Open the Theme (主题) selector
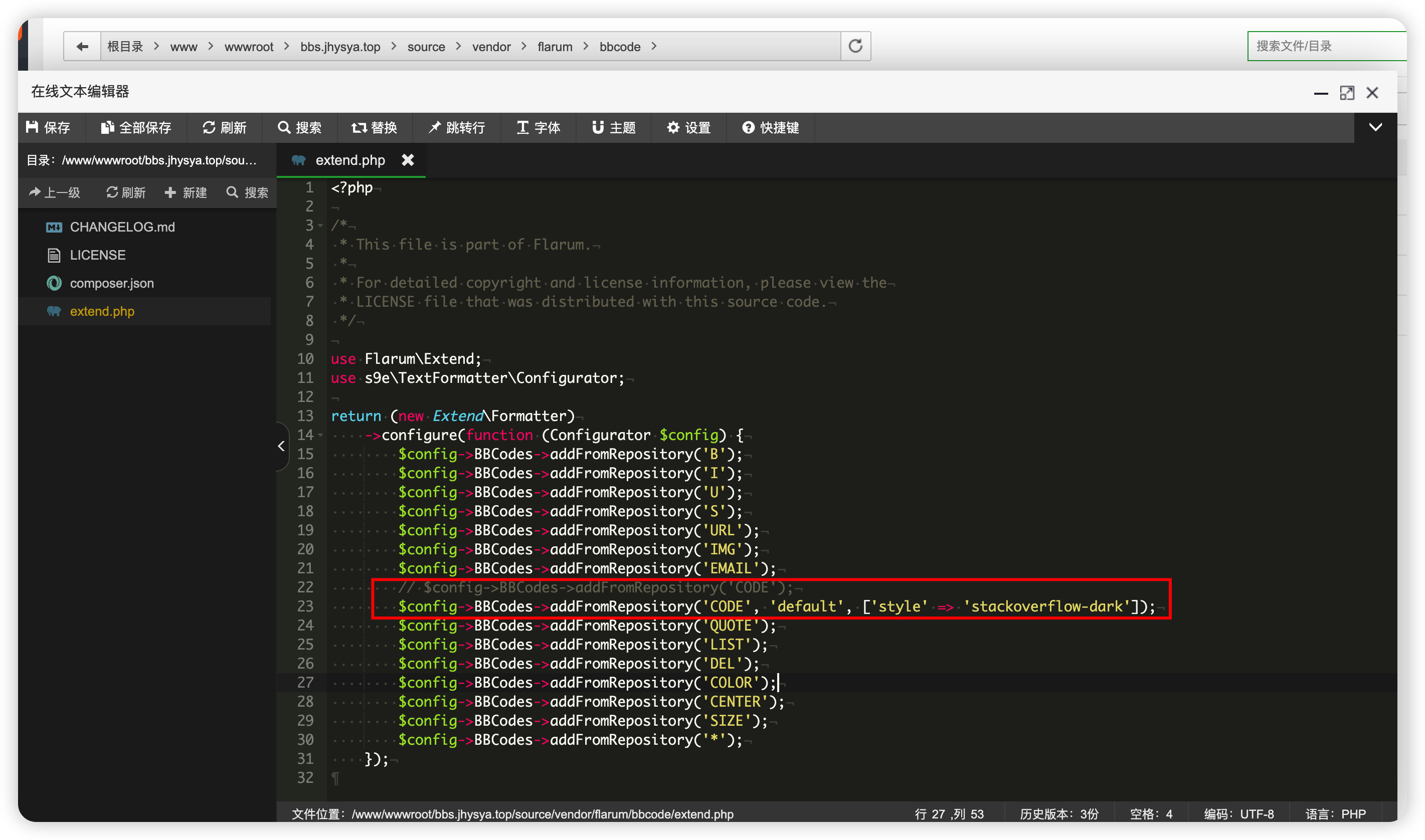Screen dimensions: 1425x840 tap(598, 127)
